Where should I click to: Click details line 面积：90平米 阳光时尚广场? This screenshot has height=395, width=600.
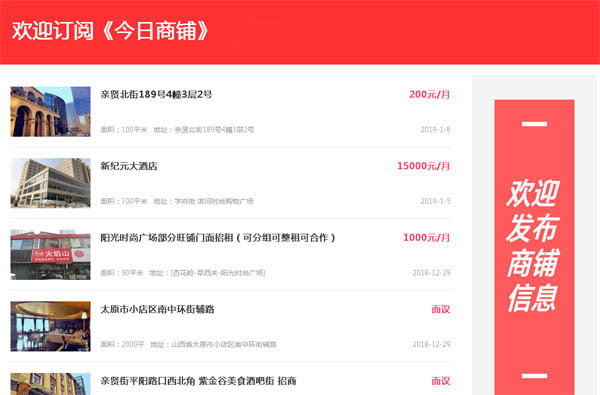click(x=183, y=273)
